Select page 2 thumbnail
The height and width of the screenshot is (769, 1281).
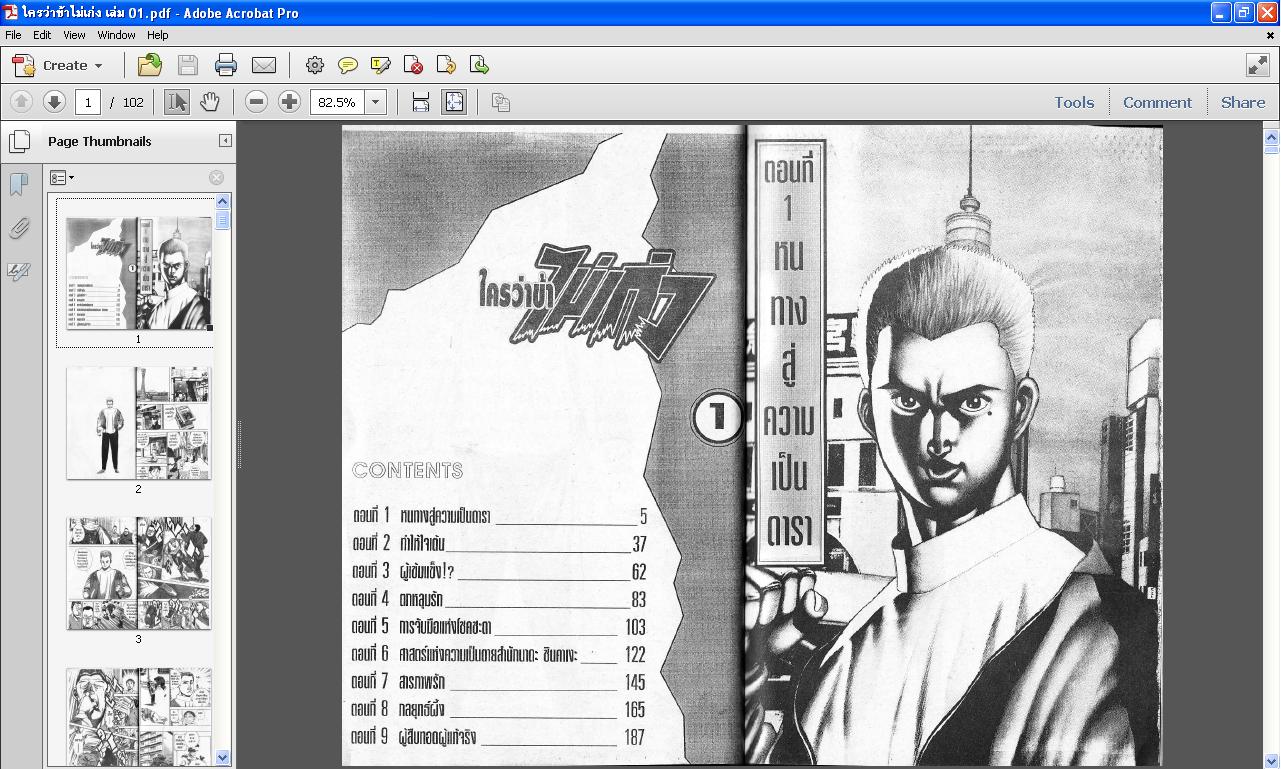(x=139, y=423)
